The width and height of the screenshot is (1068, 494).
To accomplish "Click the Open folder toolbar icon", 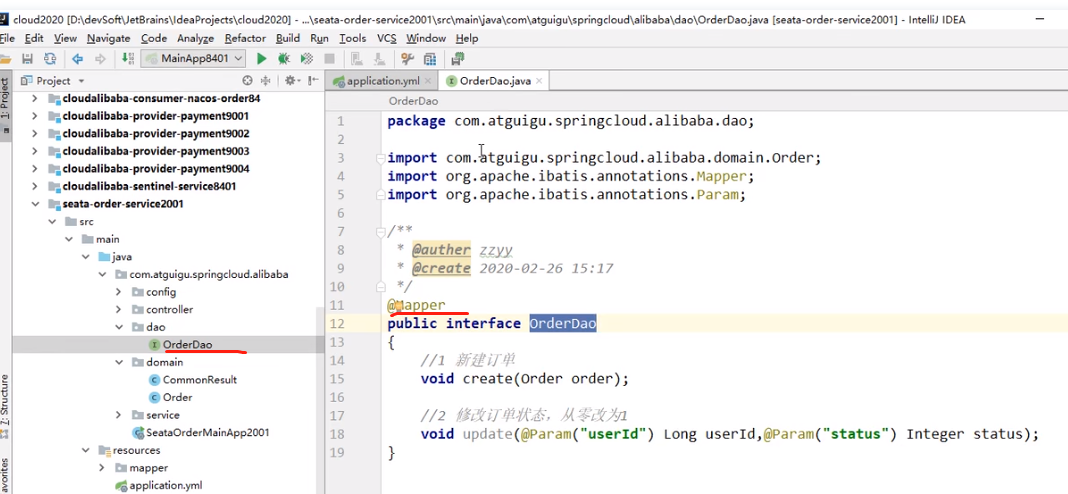I will (6, 59).
